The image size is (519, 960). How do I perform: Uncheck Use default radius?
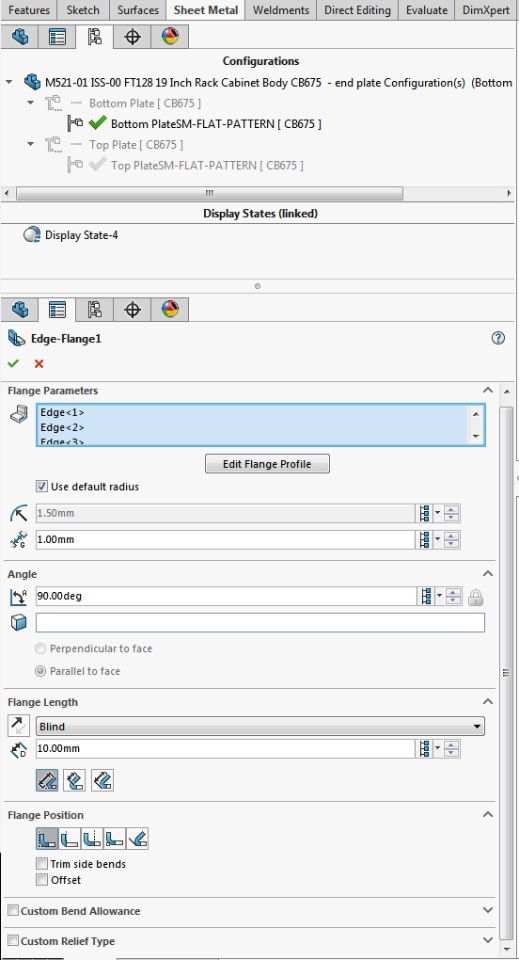(42, 487)
